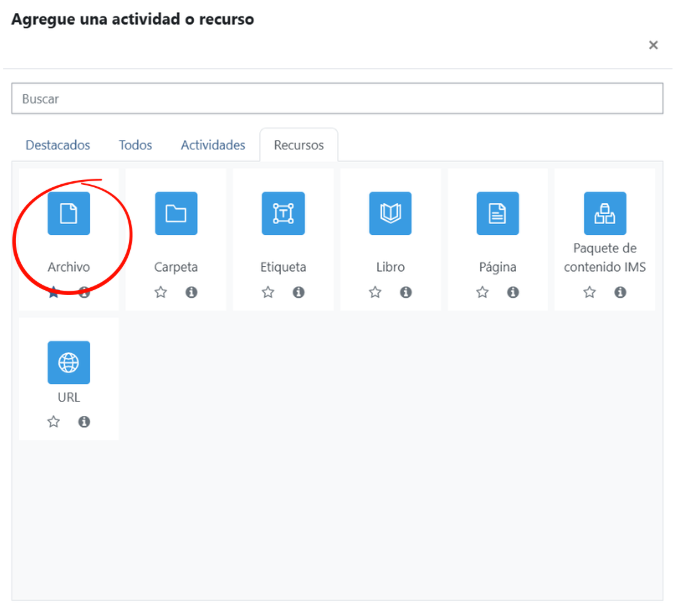The image size is (676, 613).
Task: Star the Carpeta resource as favorite
Action: [161, 292]
